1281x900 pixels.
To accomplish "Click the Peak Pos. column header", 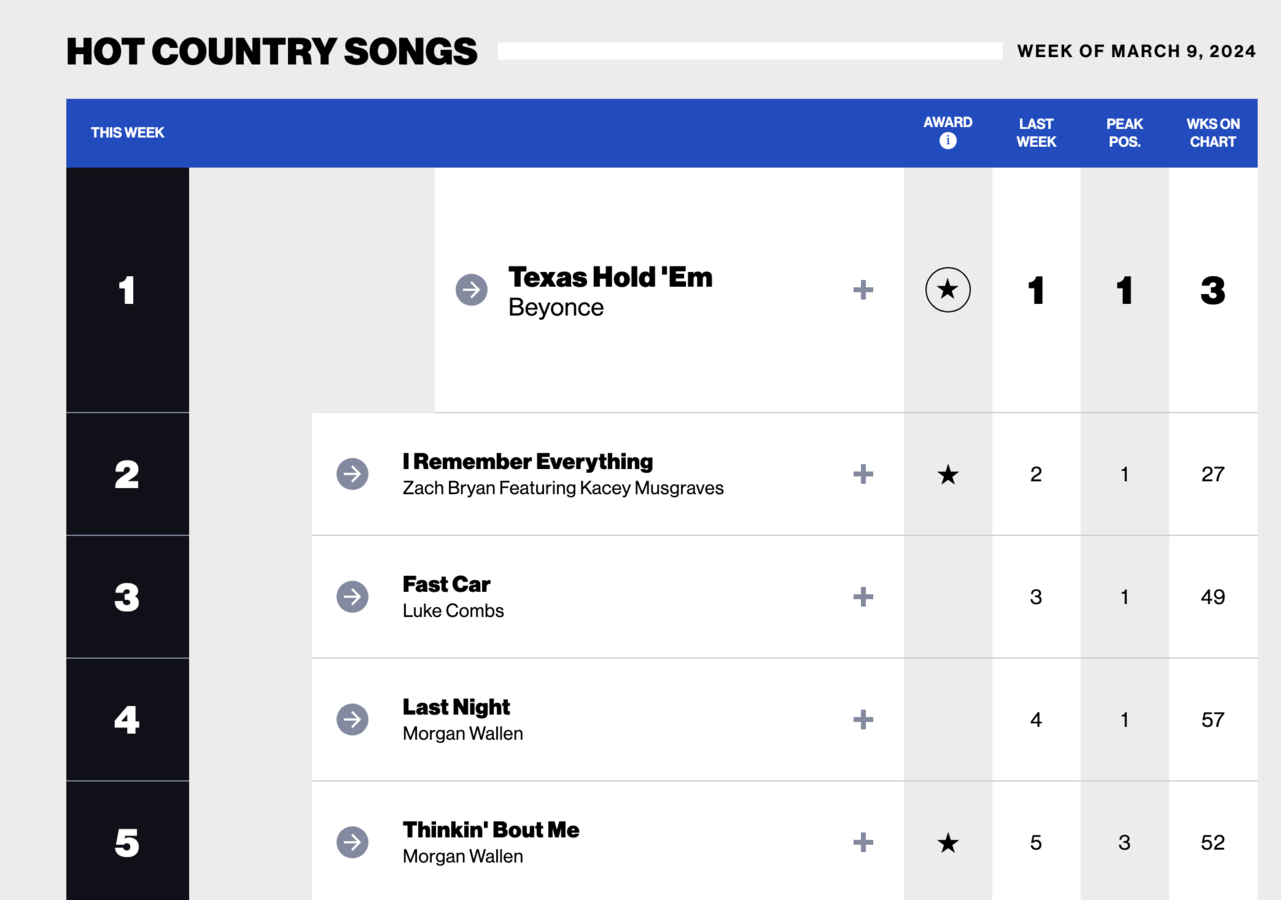I will [x=1124, y=133].
